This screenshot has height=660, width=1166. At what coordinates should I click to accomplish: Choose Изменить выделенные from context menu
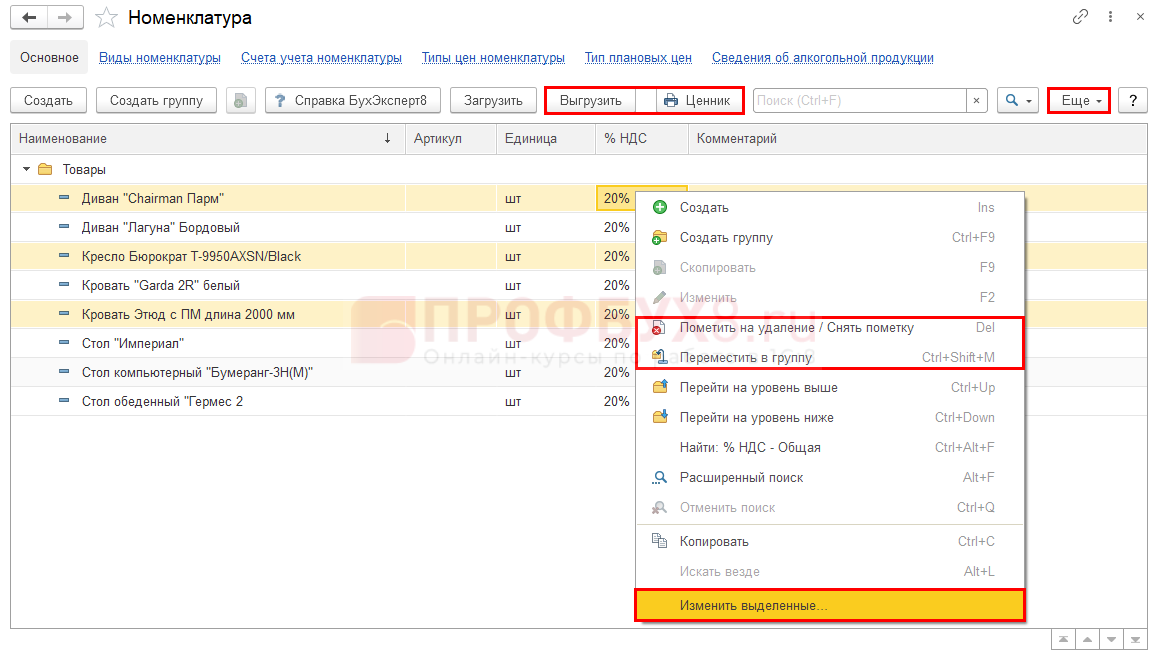(x=829, y=605)
